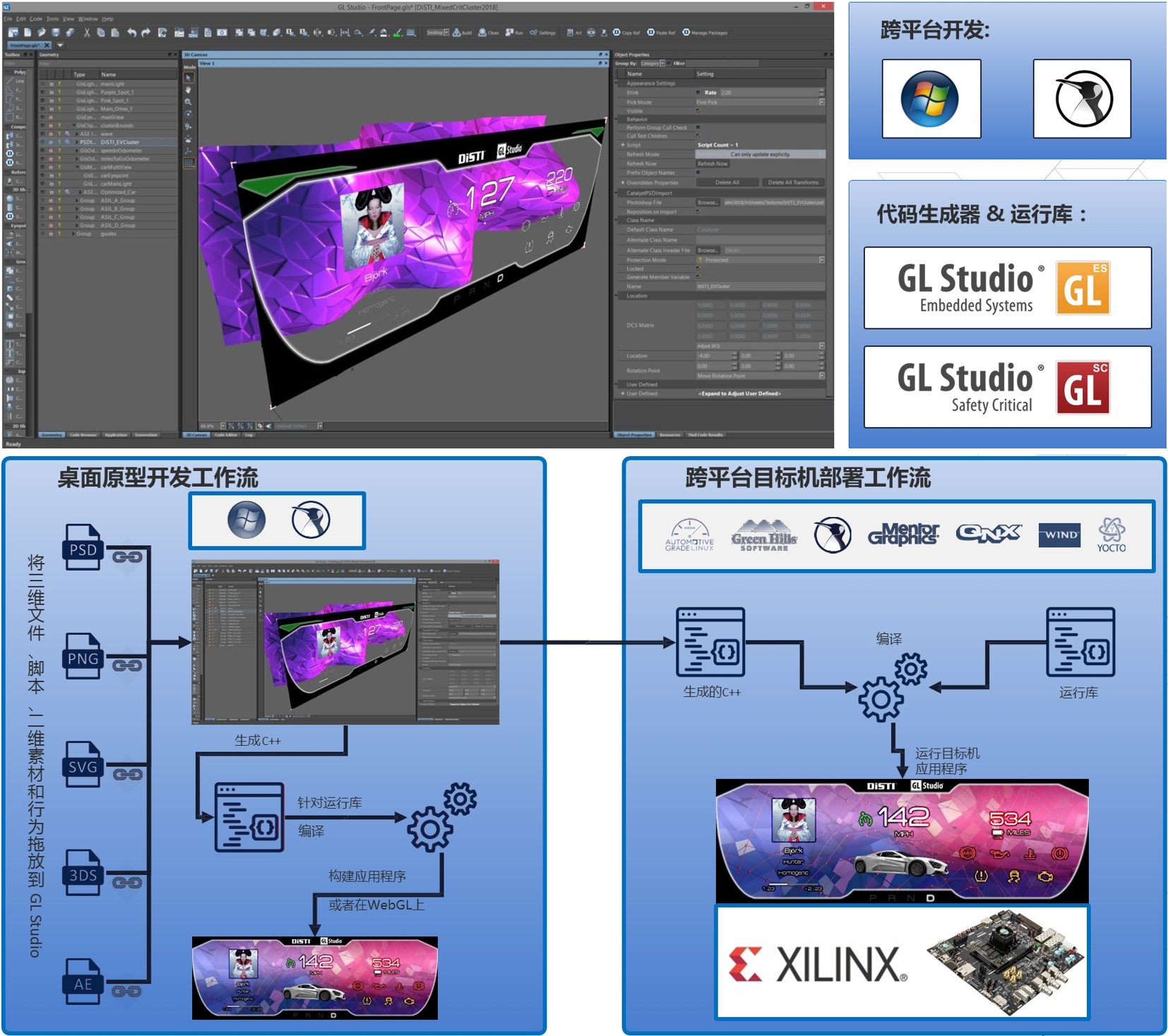Viewport: 1168px width, 1036px height.
Task: Toggle Cull Test Children checkbox
Action: pyautogui.click(x=698, y=136)
